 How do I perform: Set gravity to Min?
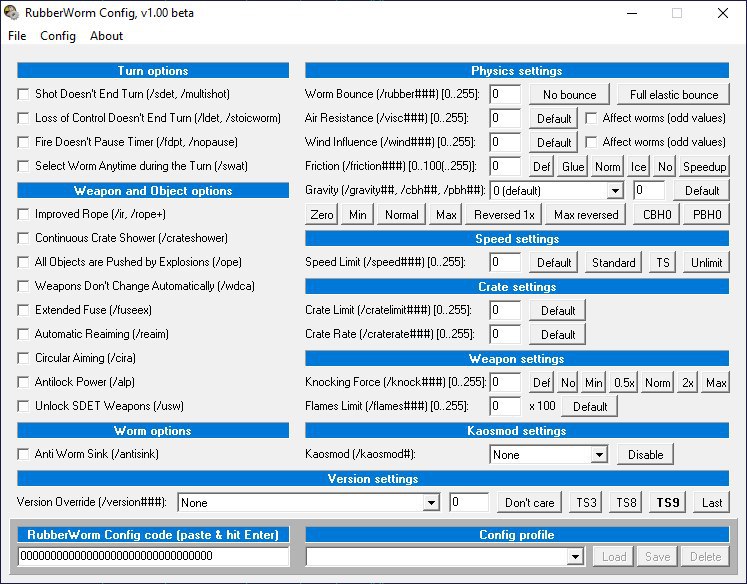[357, 214]
